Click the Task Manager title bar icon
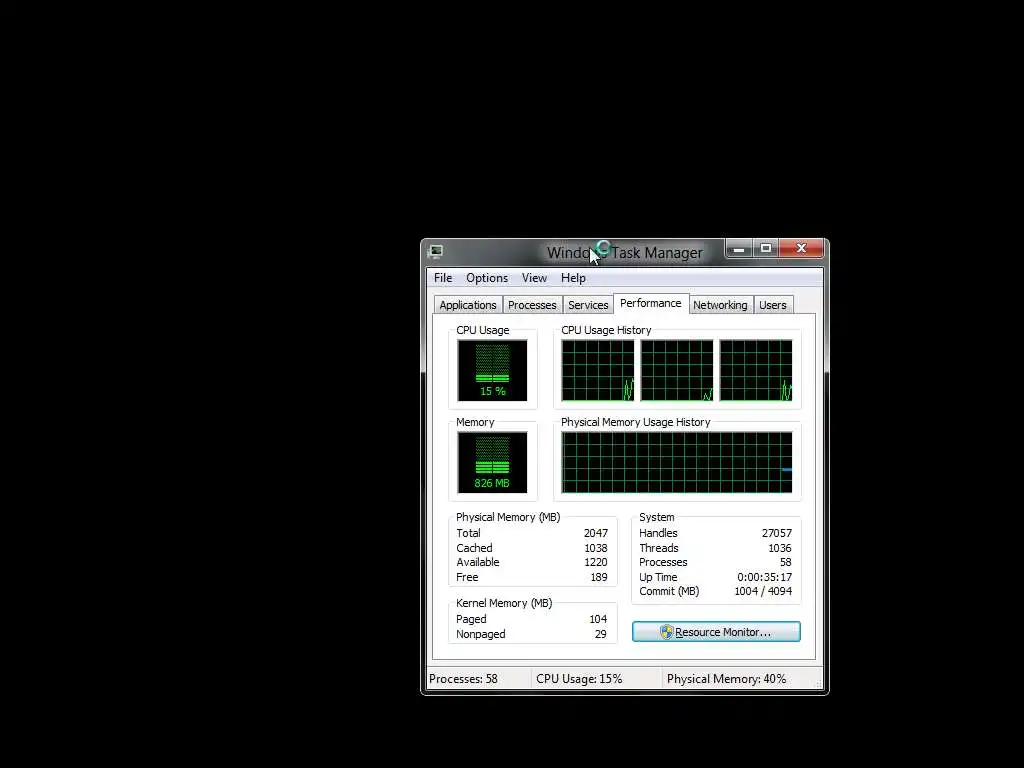Image resolution: width=1024 pixels, height=768 pixels. tap(436, 252)
